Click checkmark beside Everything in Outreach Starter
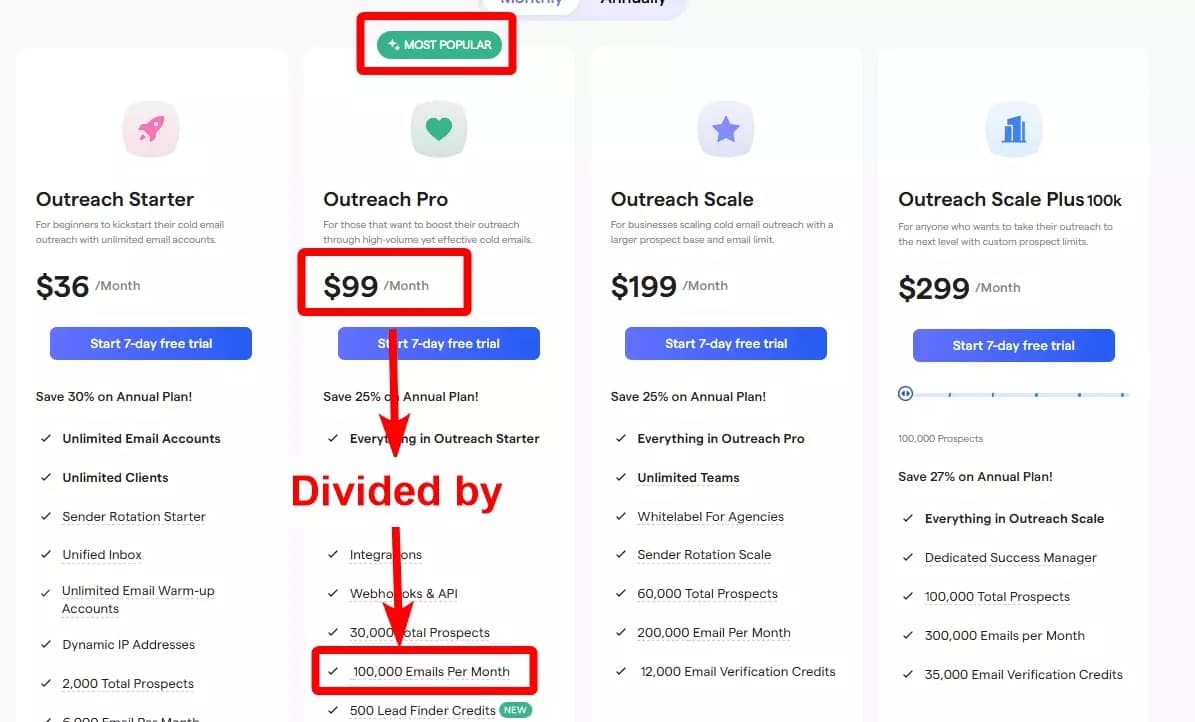 [333, 439]
